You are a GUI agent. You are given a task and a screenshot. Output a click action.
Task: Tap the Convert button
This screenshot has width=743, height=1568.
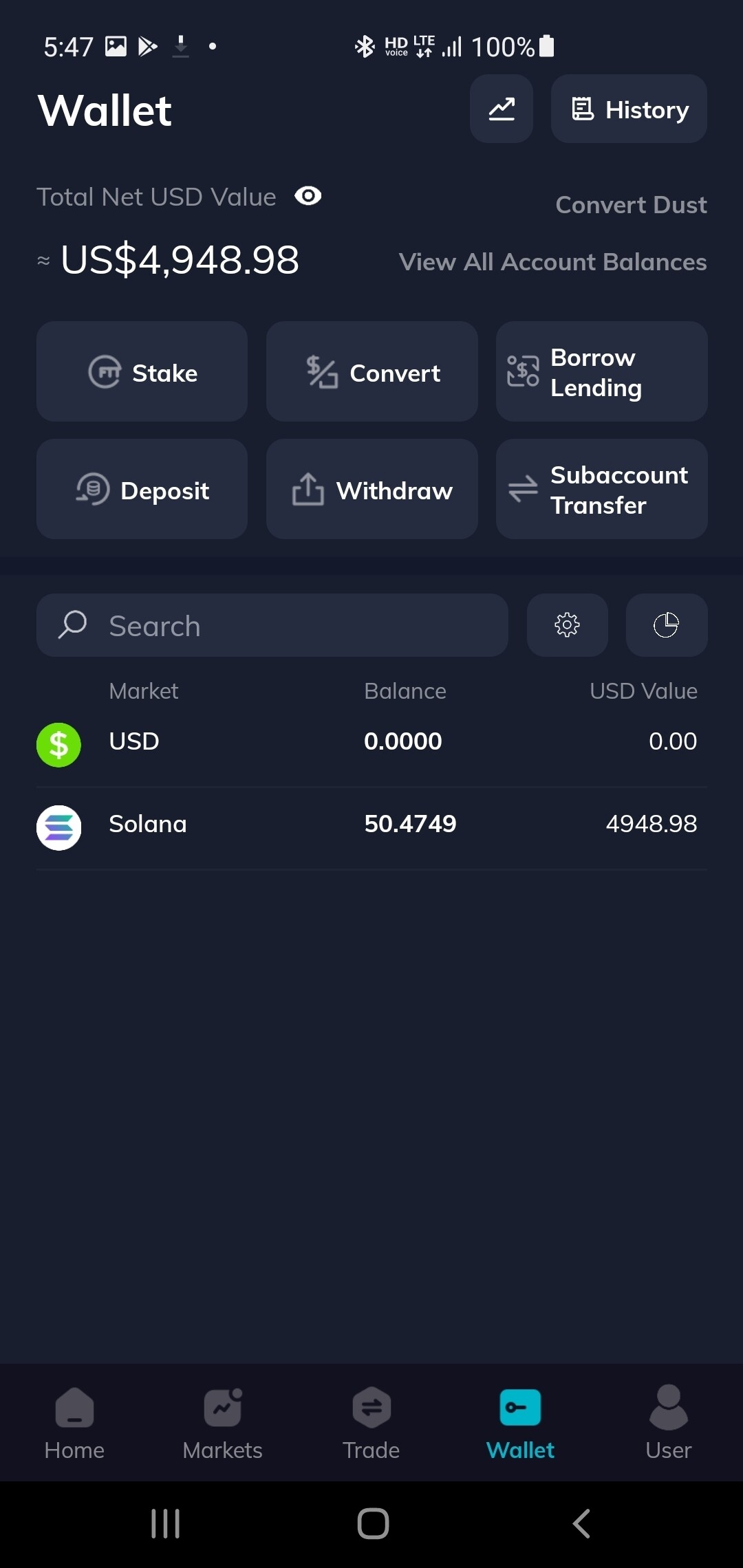tap(371, 371)
